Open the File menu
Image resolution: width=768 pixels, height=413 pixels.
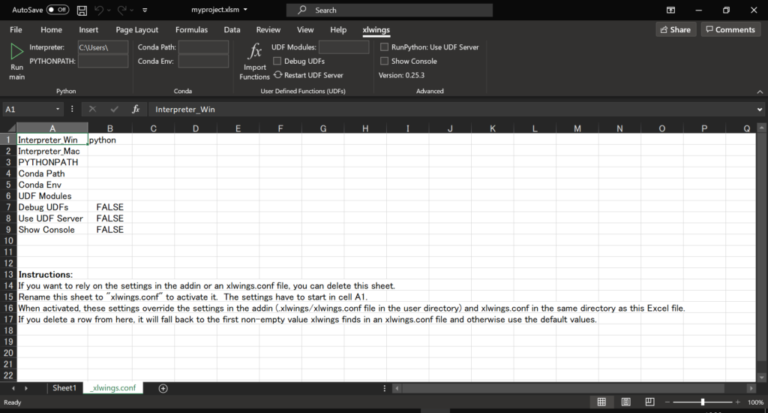16,29
